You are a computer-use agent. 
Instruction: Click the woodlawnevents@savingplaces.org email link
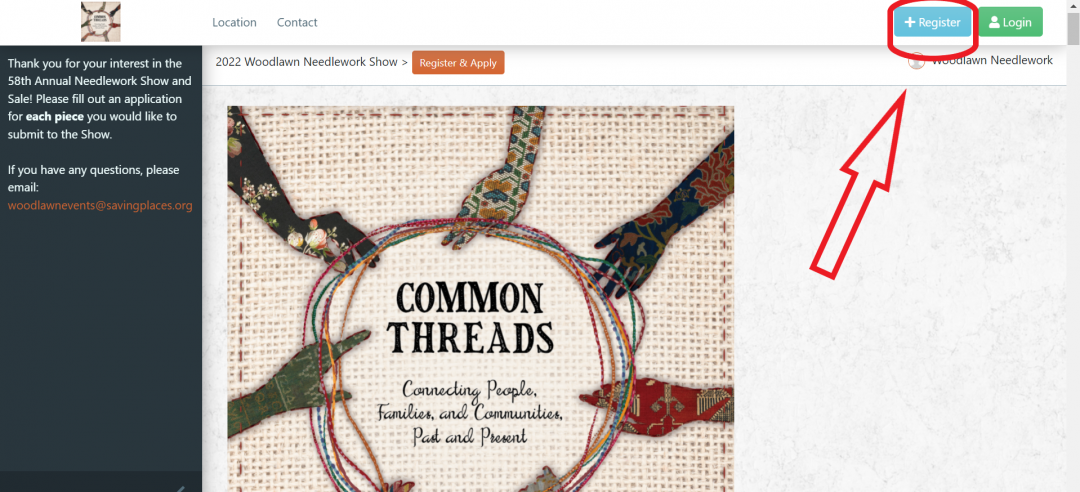pos(100,205)
